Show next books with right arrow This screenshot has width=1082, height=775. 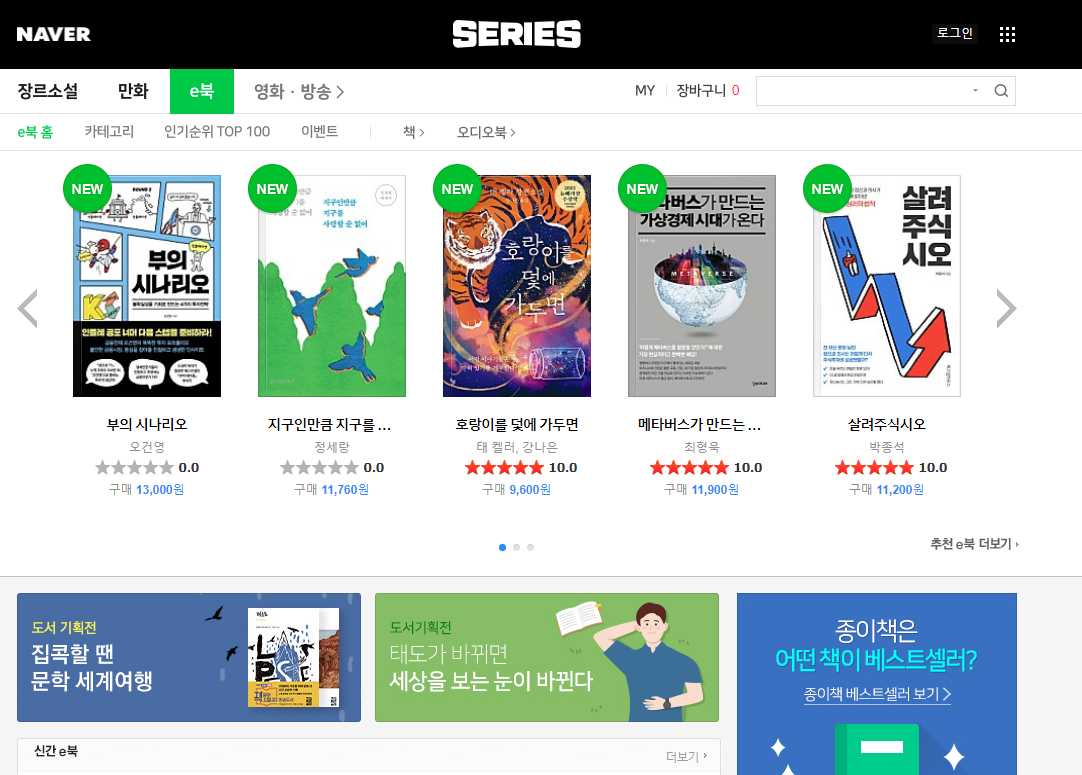coord(1006,308)
